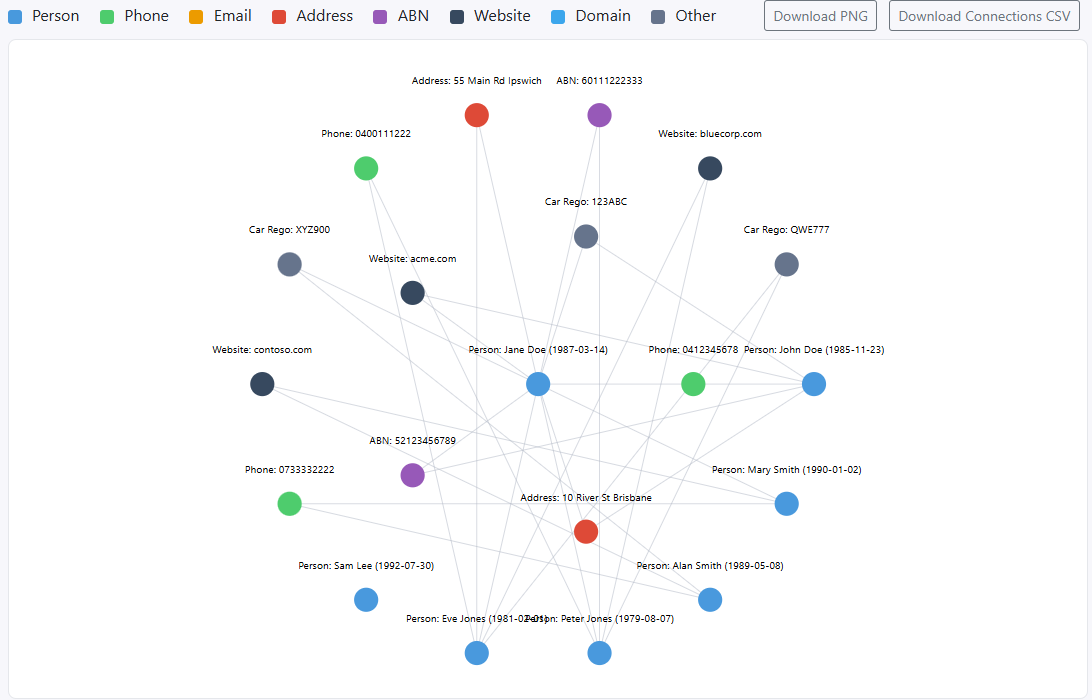Click the Website bluecorp.com node
The width and height of the screenshot is (1092, 700).
710,168
